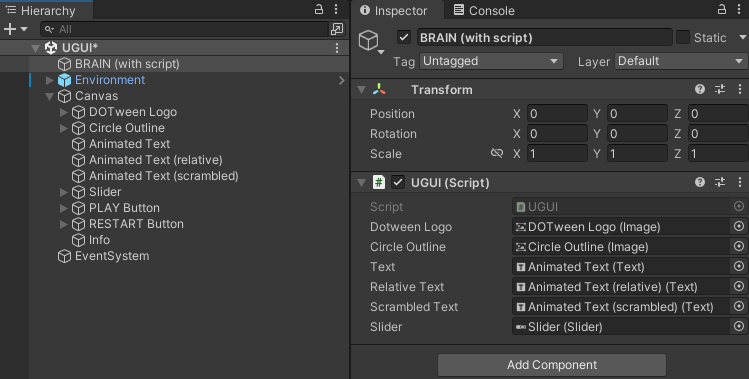Select the Animated Text object
Screen dimensions: 749x379
(129, 144)
